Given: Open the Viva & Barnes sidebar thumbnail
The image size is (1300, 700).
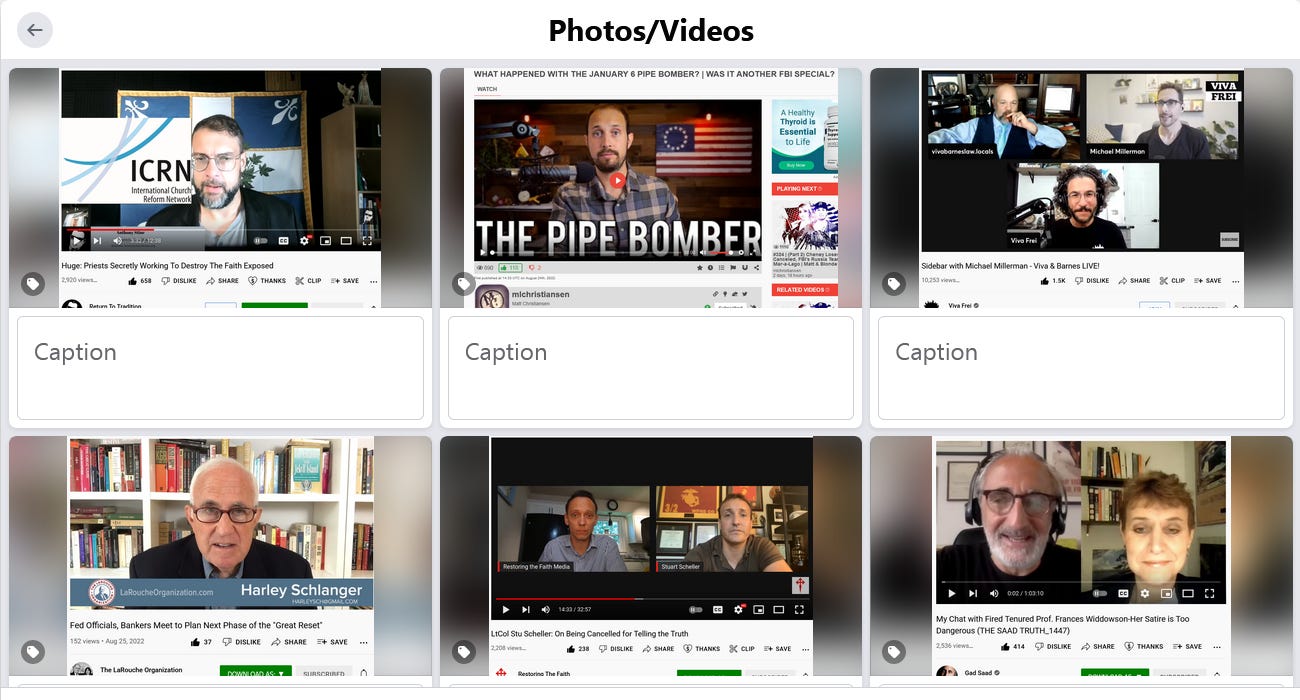Looking at the screenshot, I should (x=1081, y=188).
